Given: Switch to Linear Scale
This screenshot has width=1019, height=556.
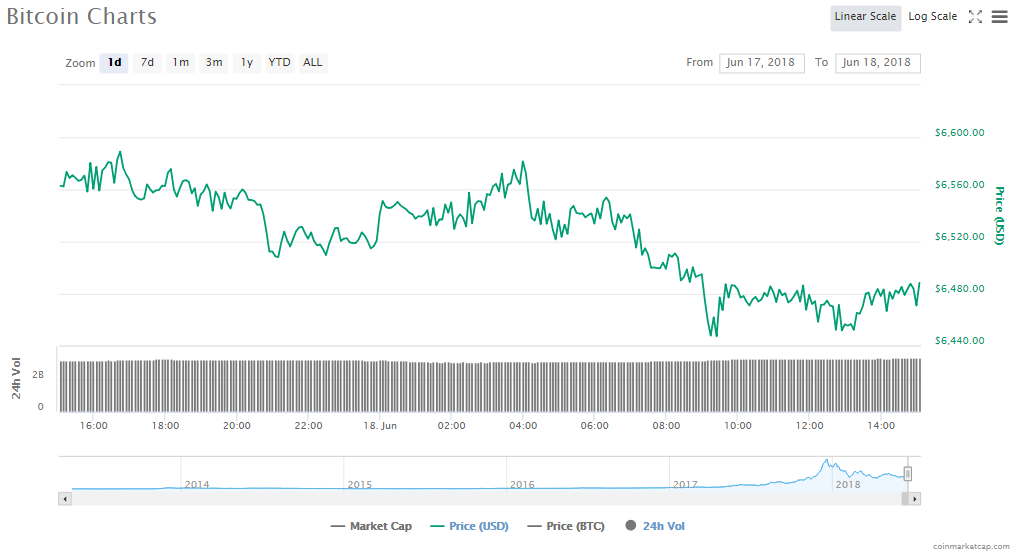Looking at the screenshot, I should click(x=865, y=17).
